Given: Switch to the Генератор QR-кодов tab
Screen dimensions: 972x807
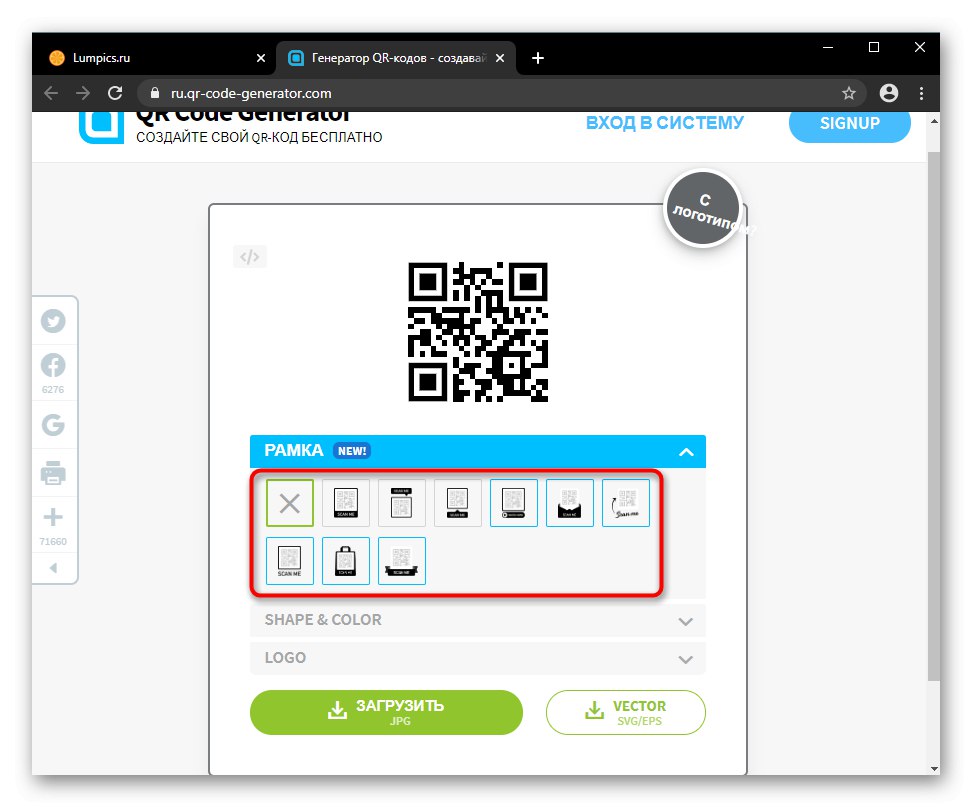Looking at the screenshot, I should [397, 58].
